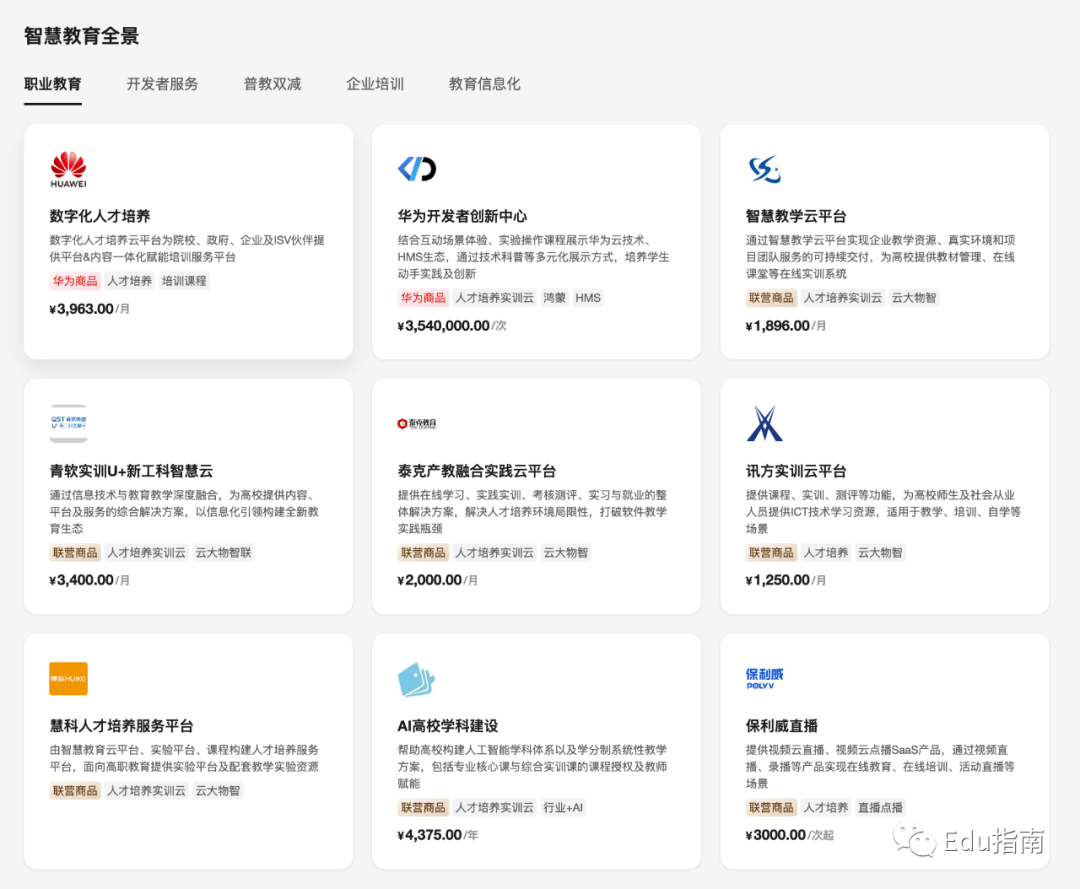
Task: Click the red 泰克教育 logo
Action: click(x=417, y=423)
